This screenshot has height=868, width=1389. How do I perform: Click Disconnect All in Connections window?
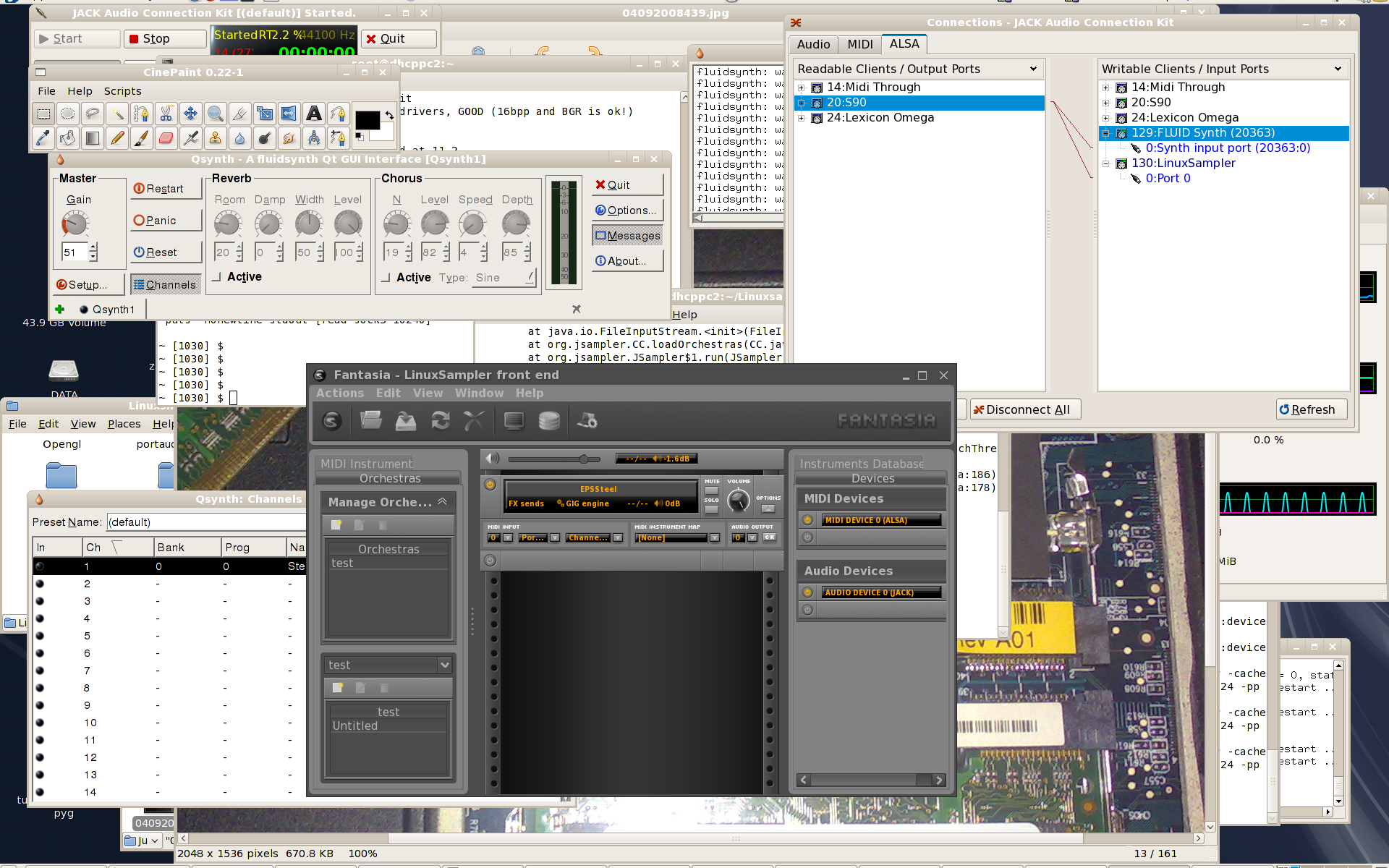pyautogui.click(x=1025, y=409)
